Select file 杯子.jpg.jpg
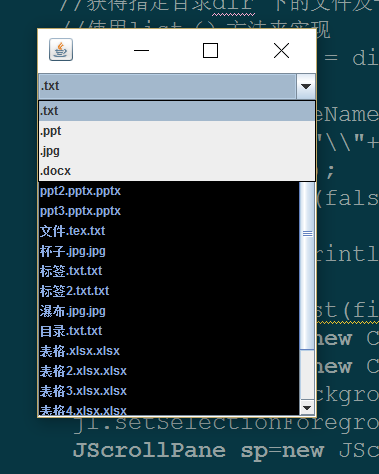This screenshot has height=474, width=379. [169, 251]
